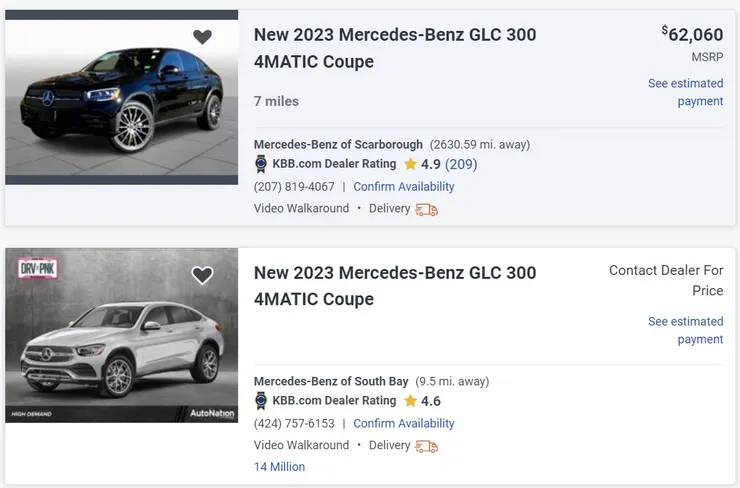This screenshot has width=740, height=488.
Task: Call dealer number (207) 819-4067
Action: [294, 187]
